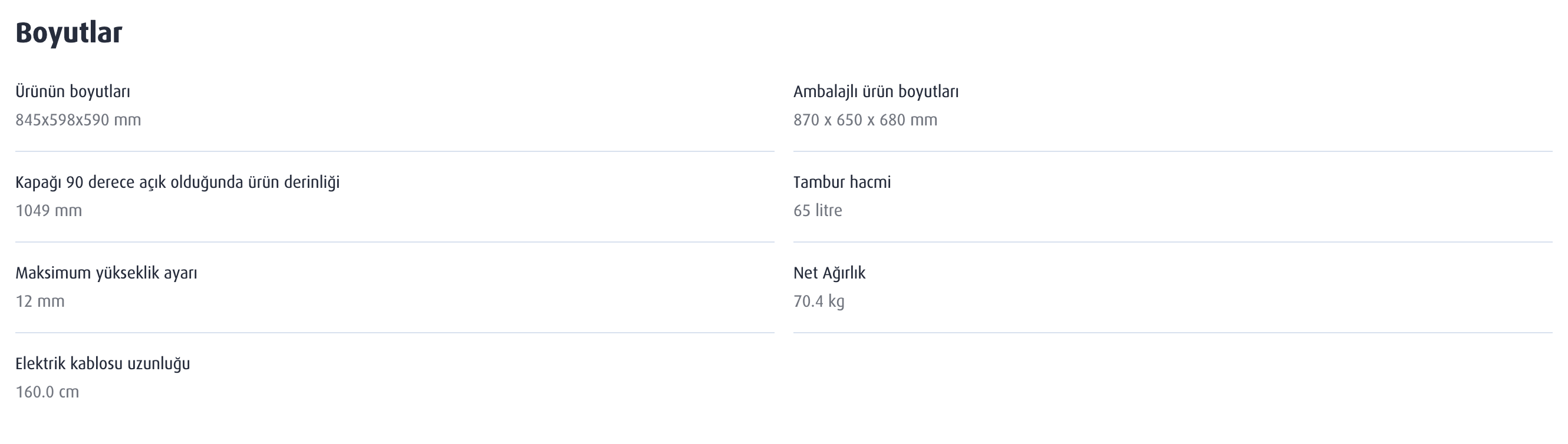Select the 845x598x590 mm value
1568x444 pixels.
coord(78,120)
